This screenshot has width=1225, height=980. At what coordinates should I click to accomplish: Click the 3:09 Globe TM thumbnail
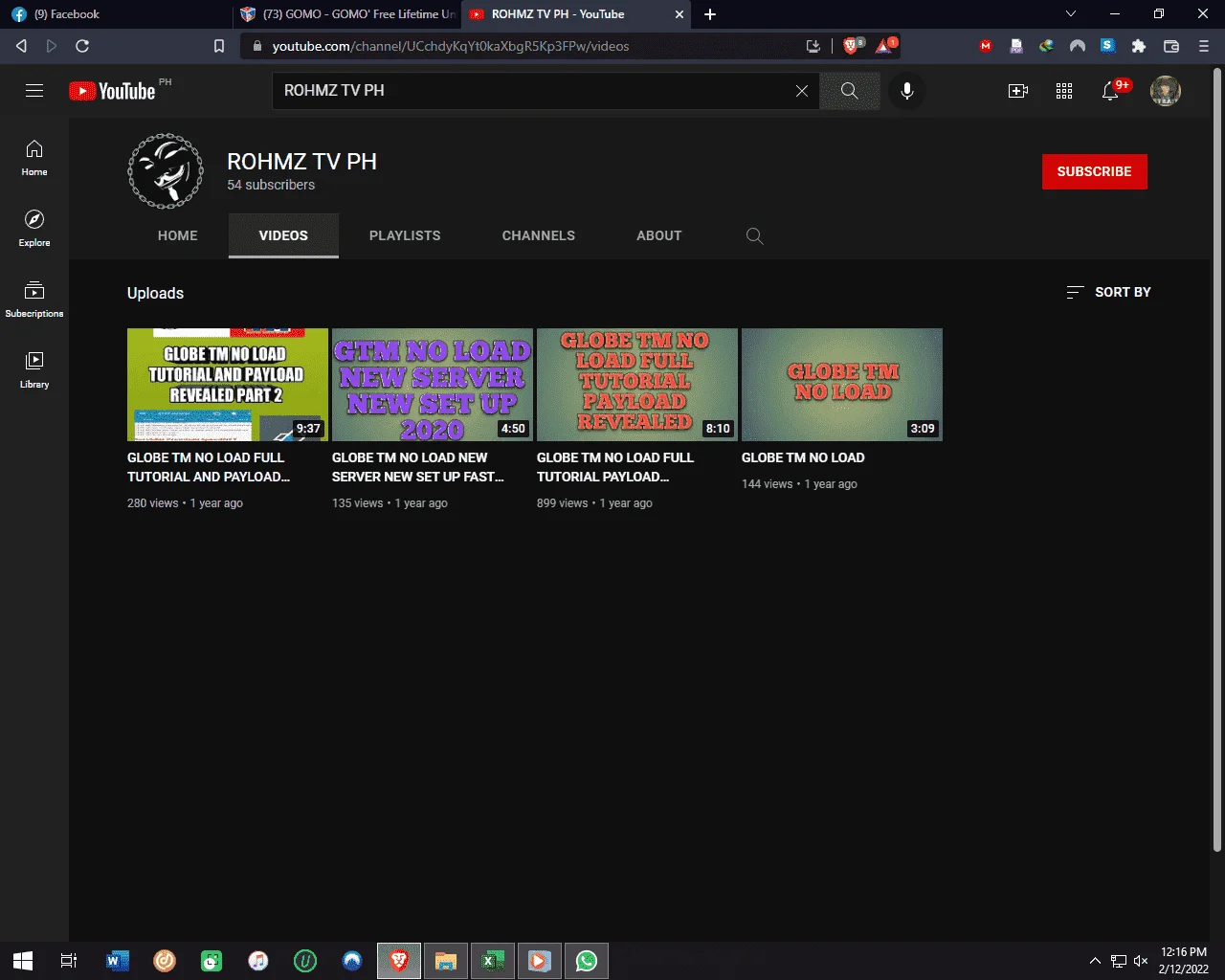[x=842, y=385]
